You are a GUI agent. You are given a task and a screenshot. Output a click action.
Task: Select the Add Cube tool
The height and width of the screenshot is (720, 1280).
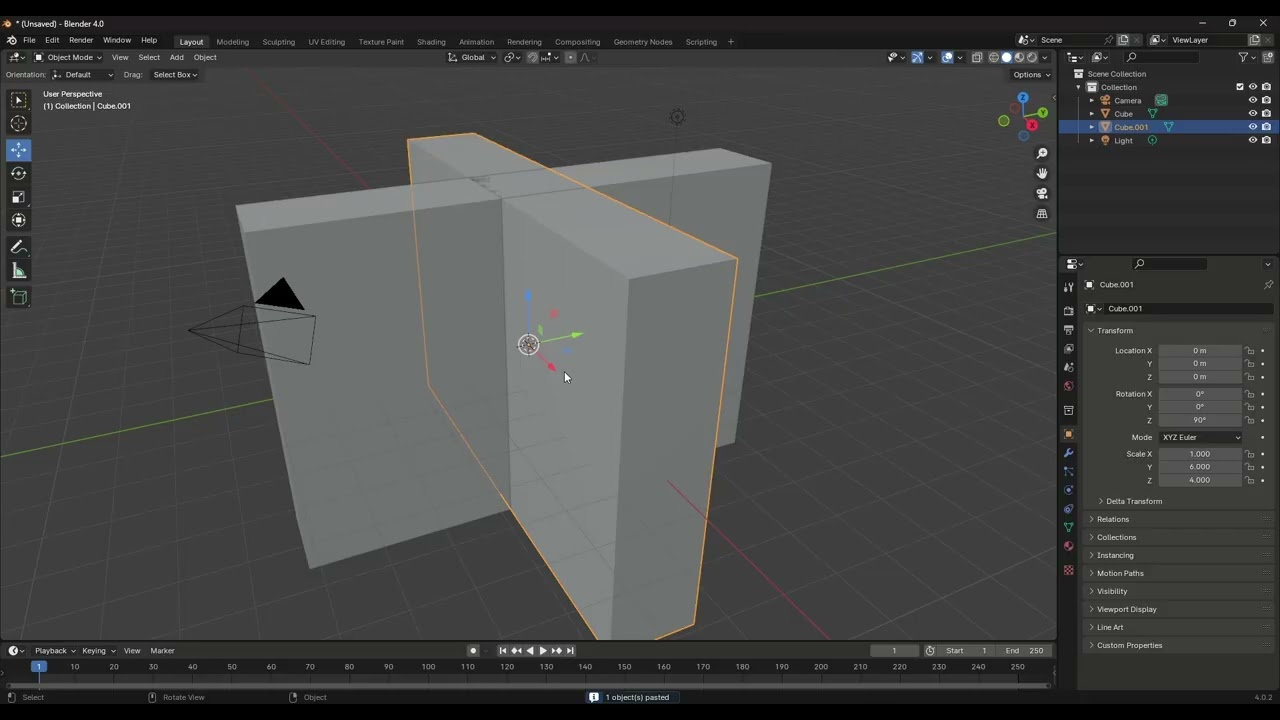pos(19,297)
